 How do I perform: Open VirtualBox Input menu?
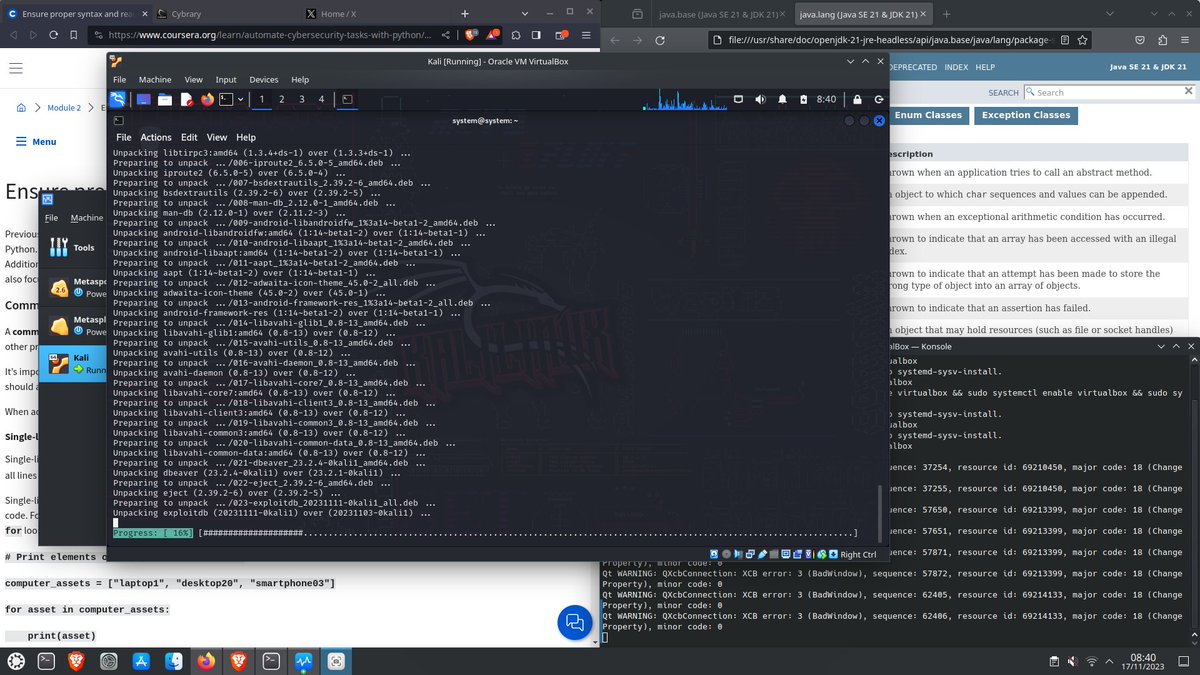(226, 79)
